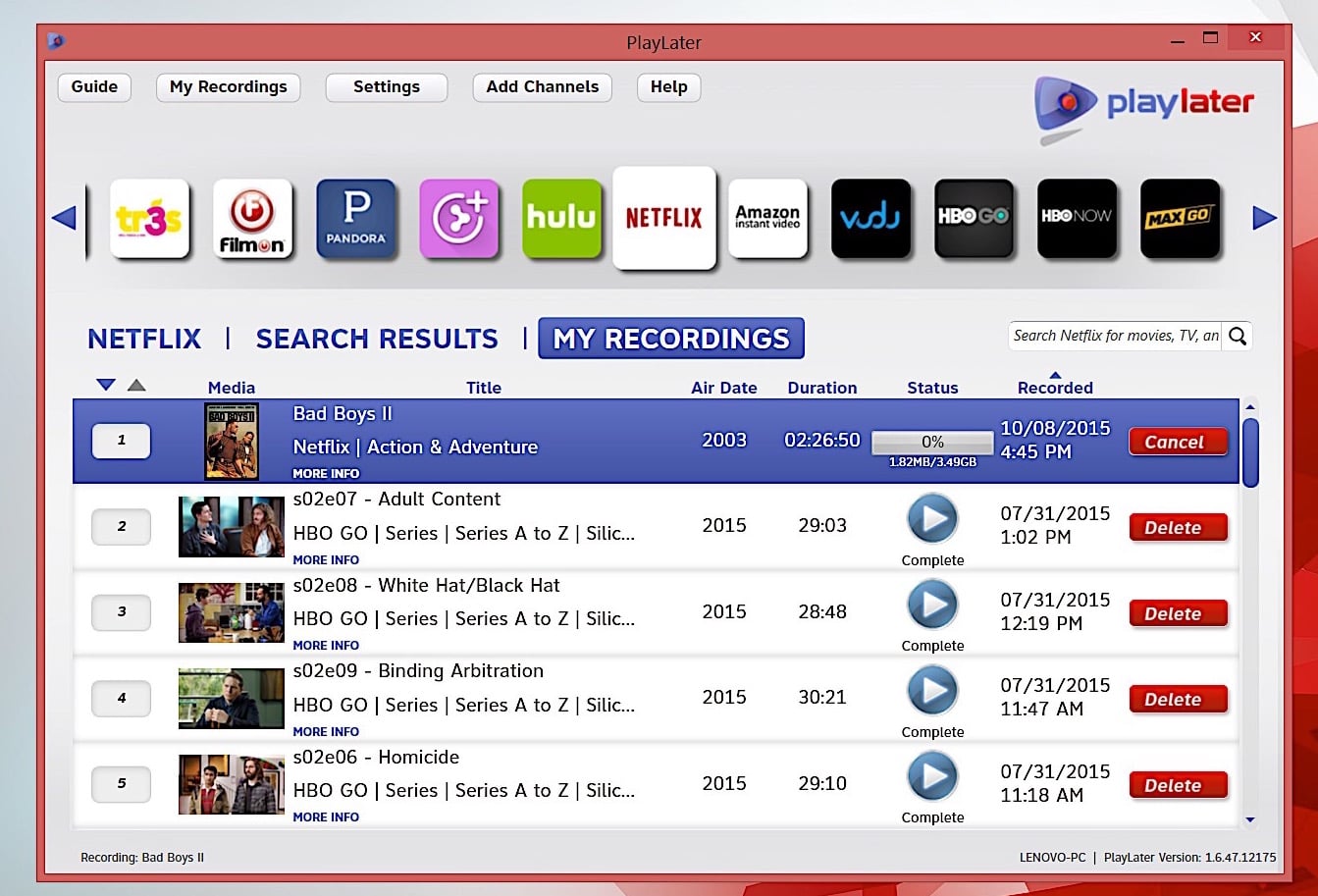Sort recordings ascending with the up arrow
The image size is (1318, 896).
coord(135,385)
